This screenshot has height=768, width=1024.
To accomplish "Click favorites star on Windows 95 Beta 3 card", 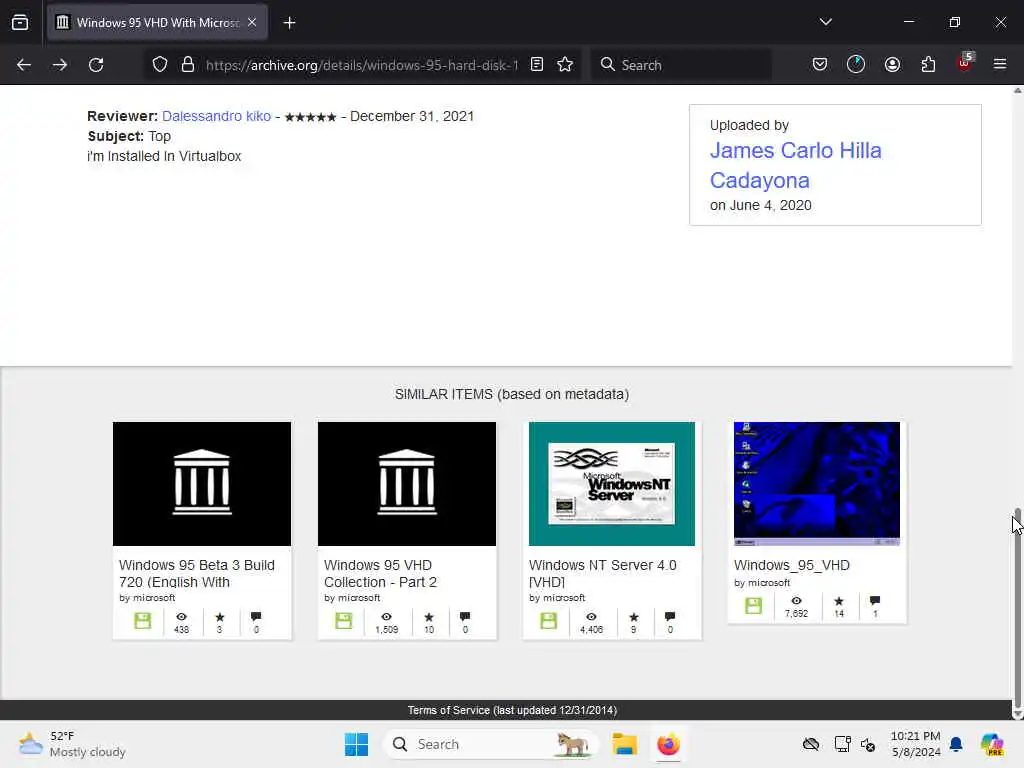I will coord(219,616).
